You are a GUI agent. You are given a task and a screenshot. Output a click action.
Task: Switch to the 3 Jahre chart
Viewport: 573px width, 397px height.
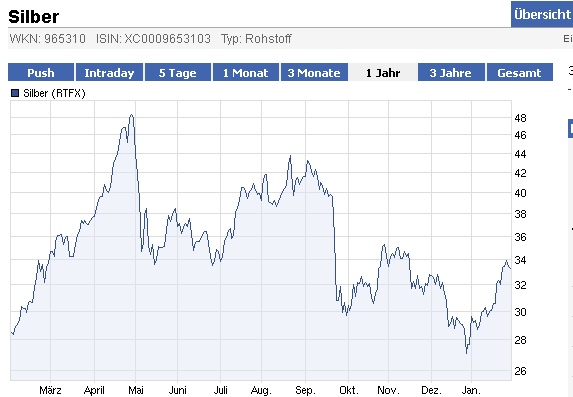(x=451, y=72)
